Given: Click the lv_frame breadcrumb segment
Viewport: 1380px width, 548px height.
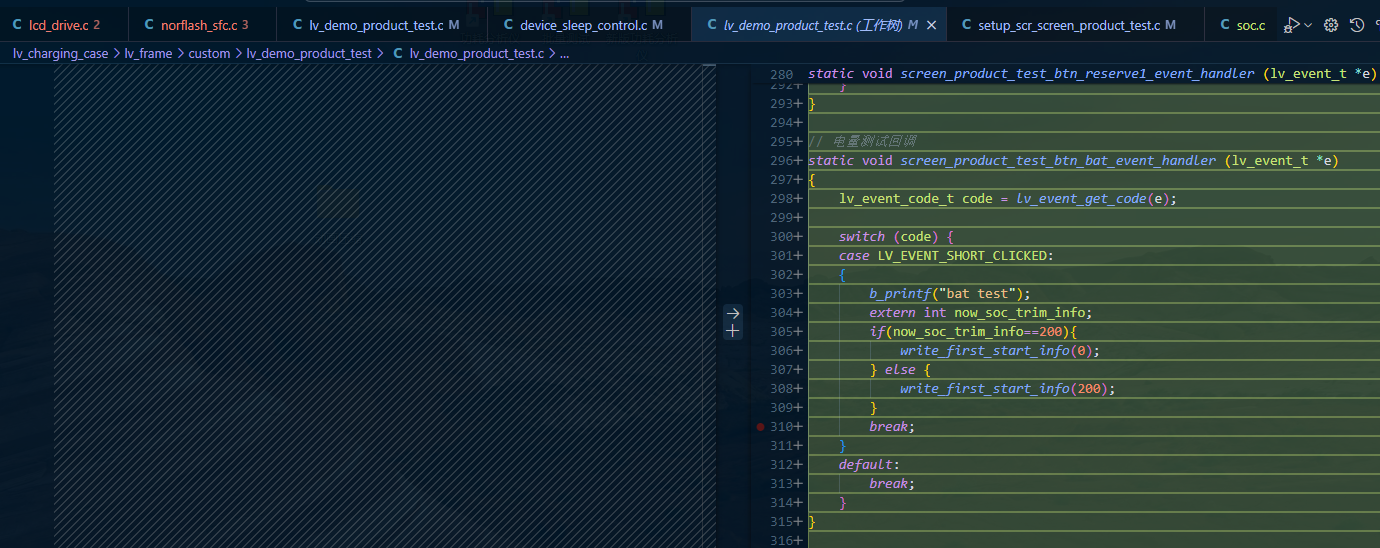Looking at the screenshot, I should [148, 54].
